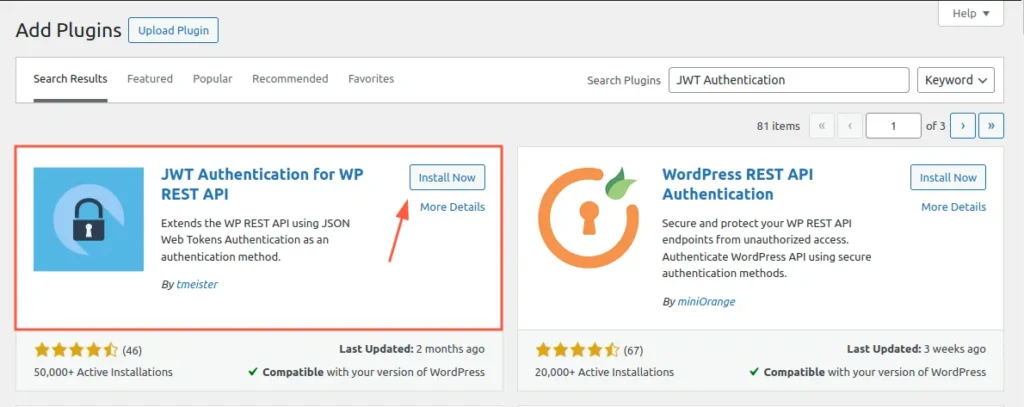
Task: Visit author tmeister link
Action: 197,285
